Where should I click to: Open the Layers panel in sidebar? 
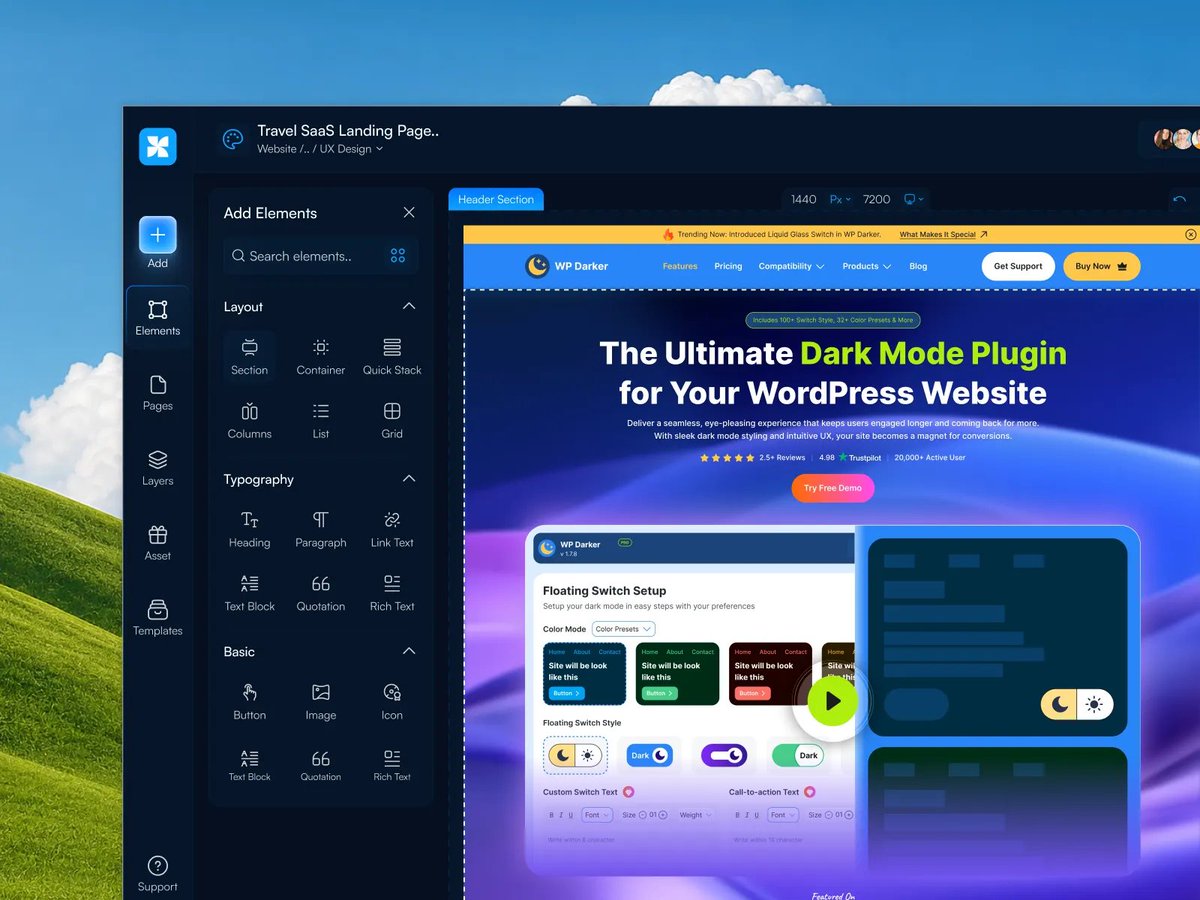click(158, 468)
